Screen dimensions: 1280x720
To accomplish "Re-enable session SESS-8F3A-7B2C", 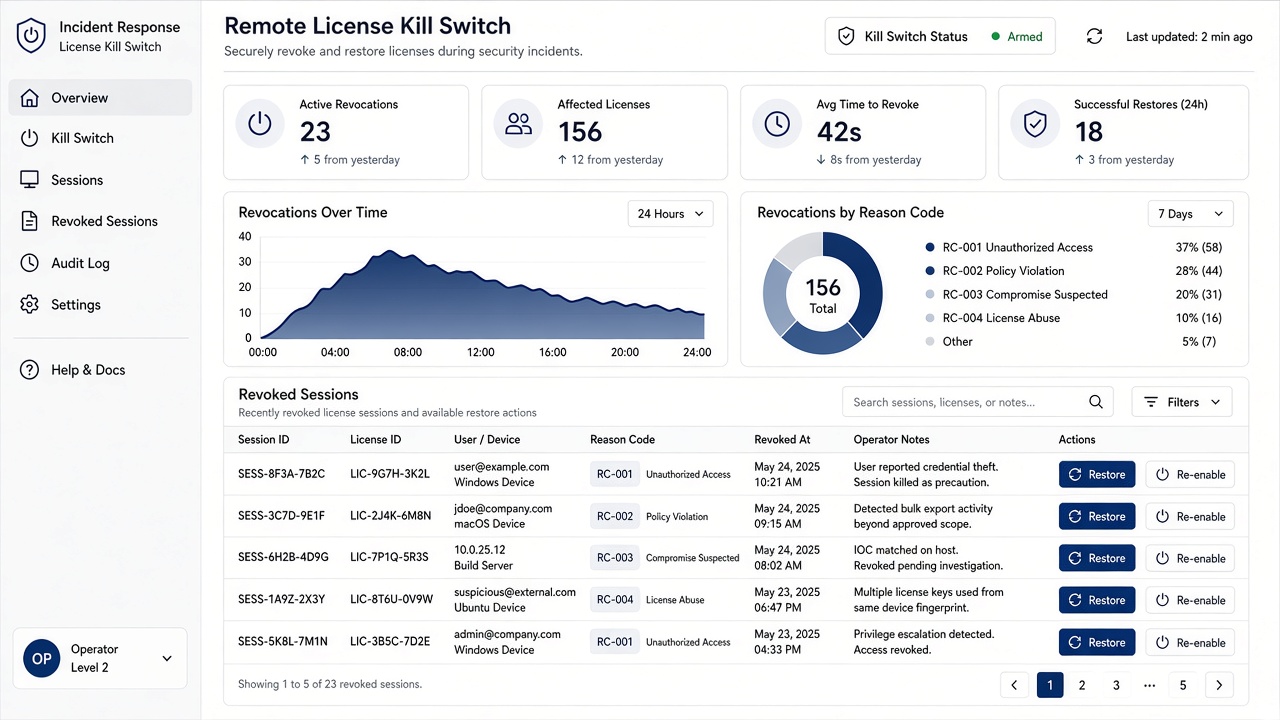I will (x=1190, y=475).
